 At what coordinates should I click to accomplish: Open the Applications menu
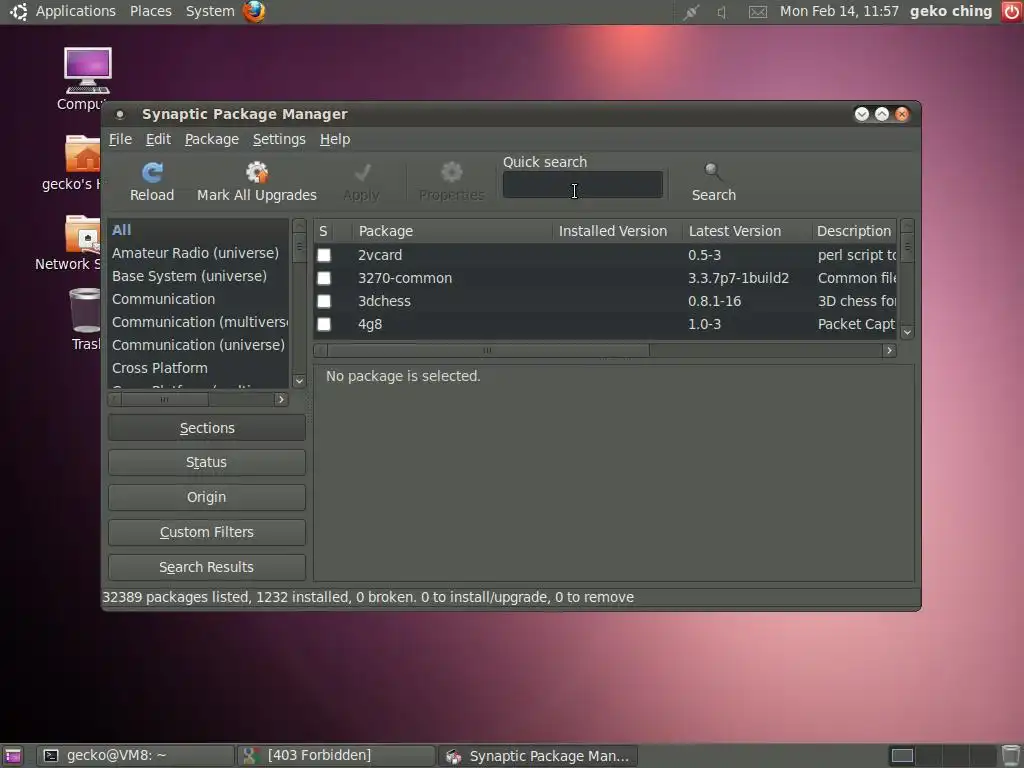point(76,11)
